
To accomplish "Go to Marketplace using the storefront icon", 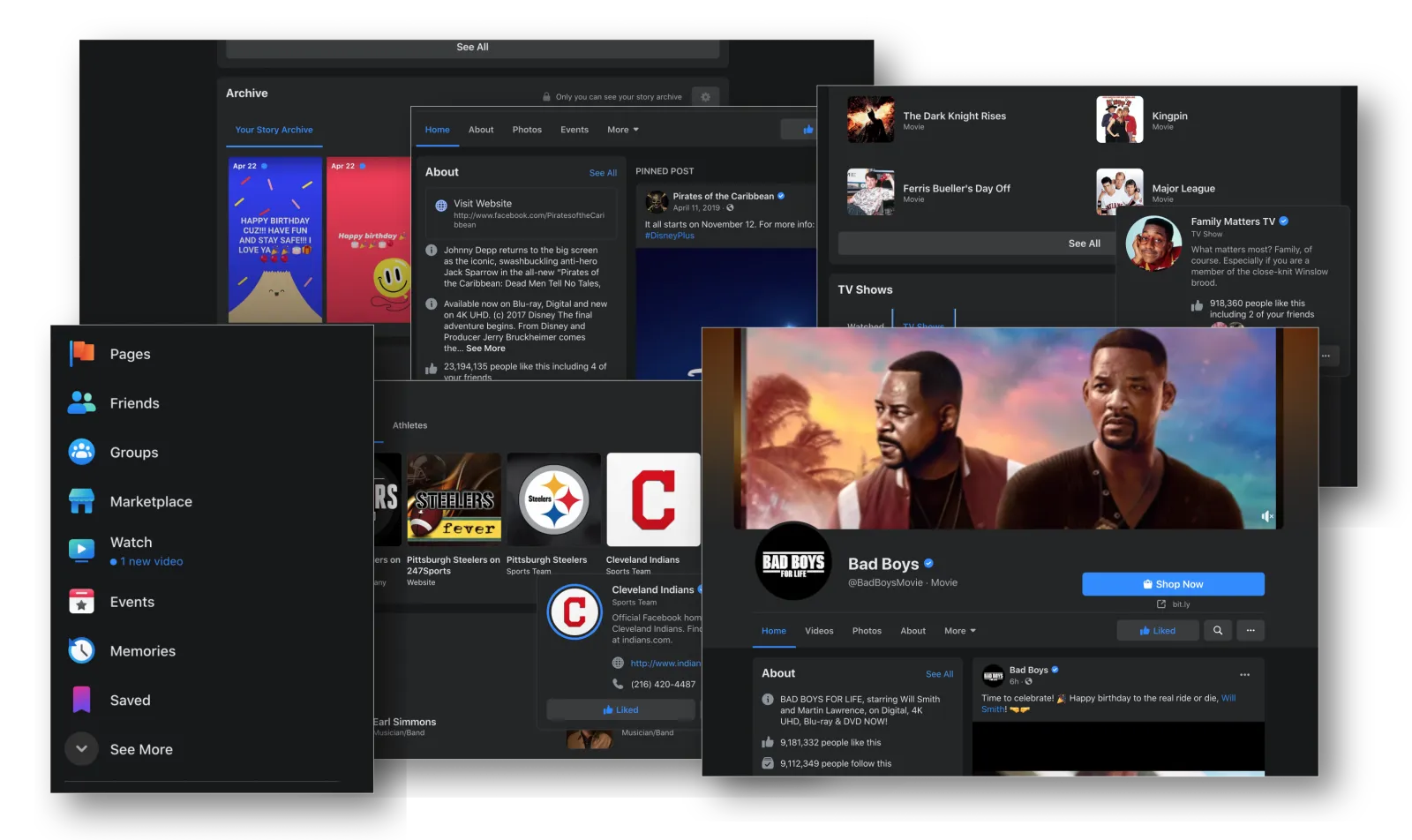I will [x=82, y=501].
